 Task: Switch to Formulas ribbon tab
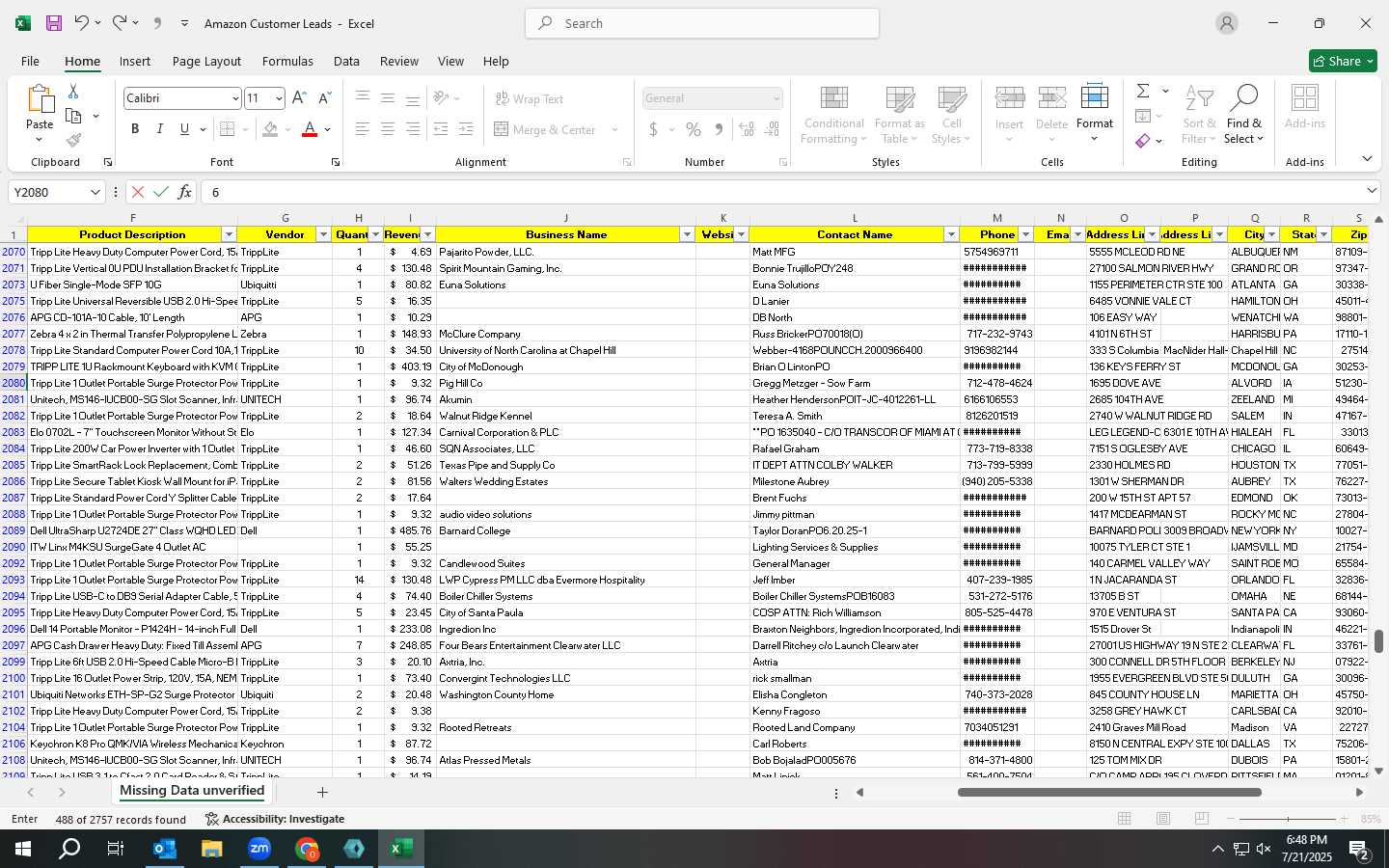(287, 61)
